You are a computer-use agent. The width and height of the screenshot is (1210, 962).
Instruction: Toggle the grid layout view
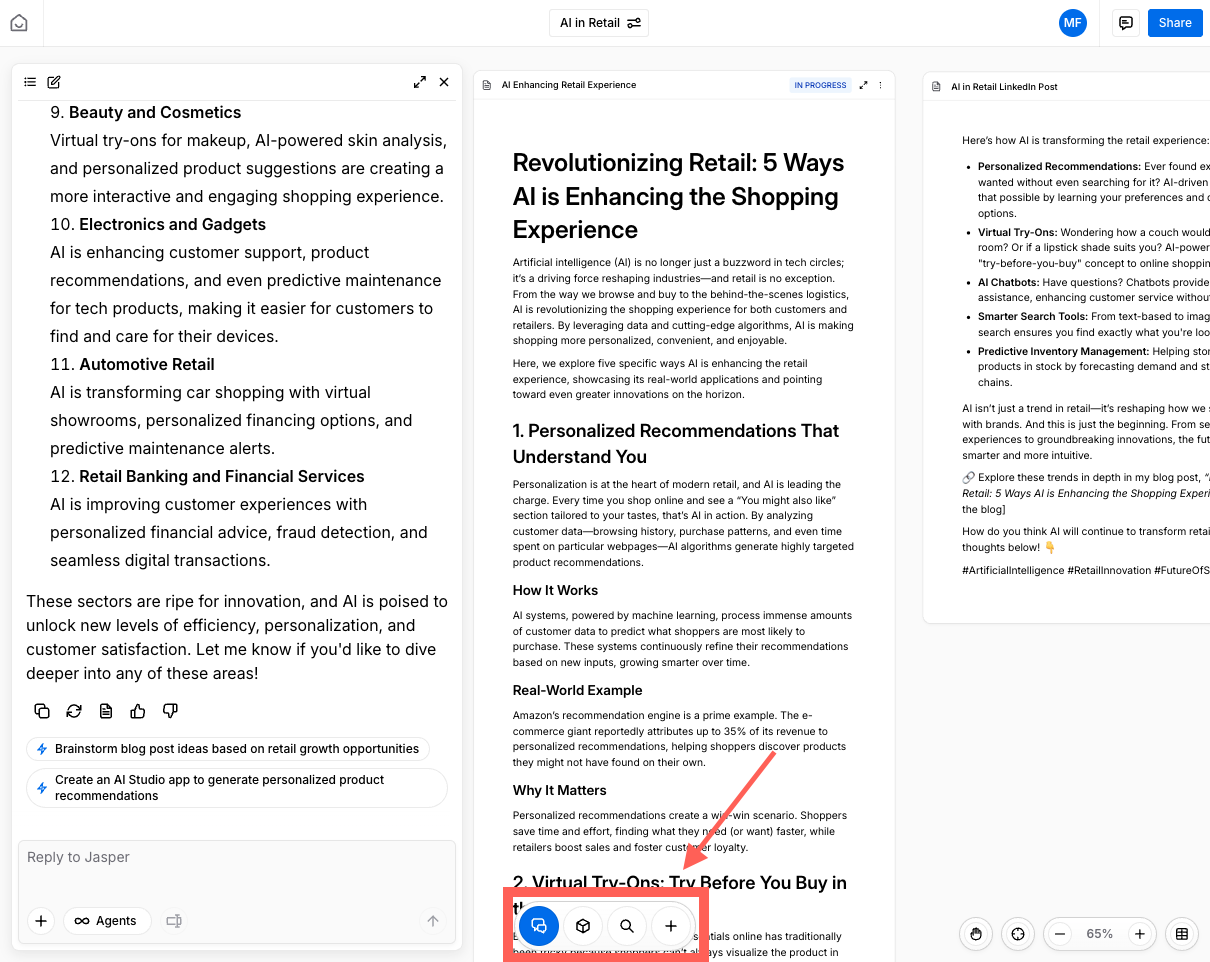click(x=1182, y=934)
